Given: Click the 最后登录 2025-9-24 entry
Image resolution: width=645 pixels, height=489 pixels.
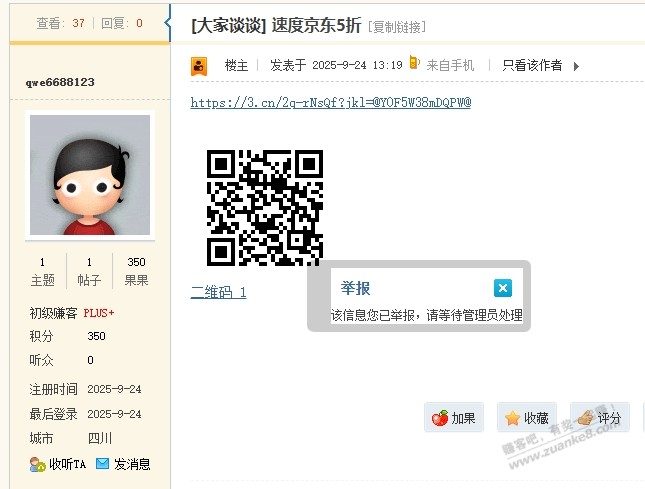Looking at the screenshot, I should pyautogui.click(x=85, y=414).
